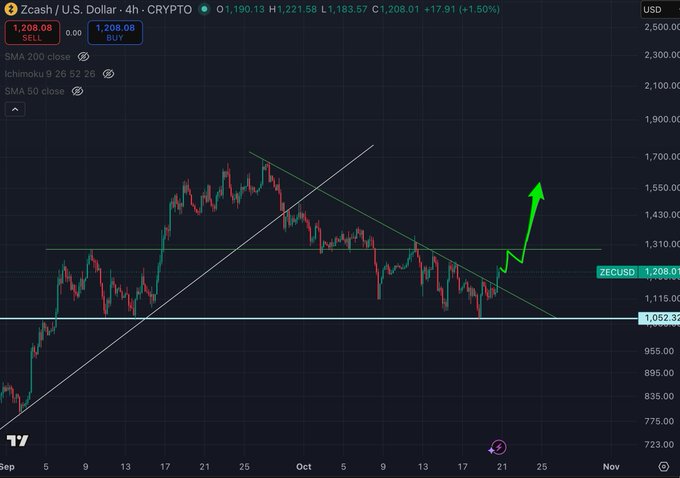Image resolution: width=680 pixels, height=478 pixels.
Task: Collapse the indicators legend with chevron
Action: pyautogui.click(x=15, y=109)
